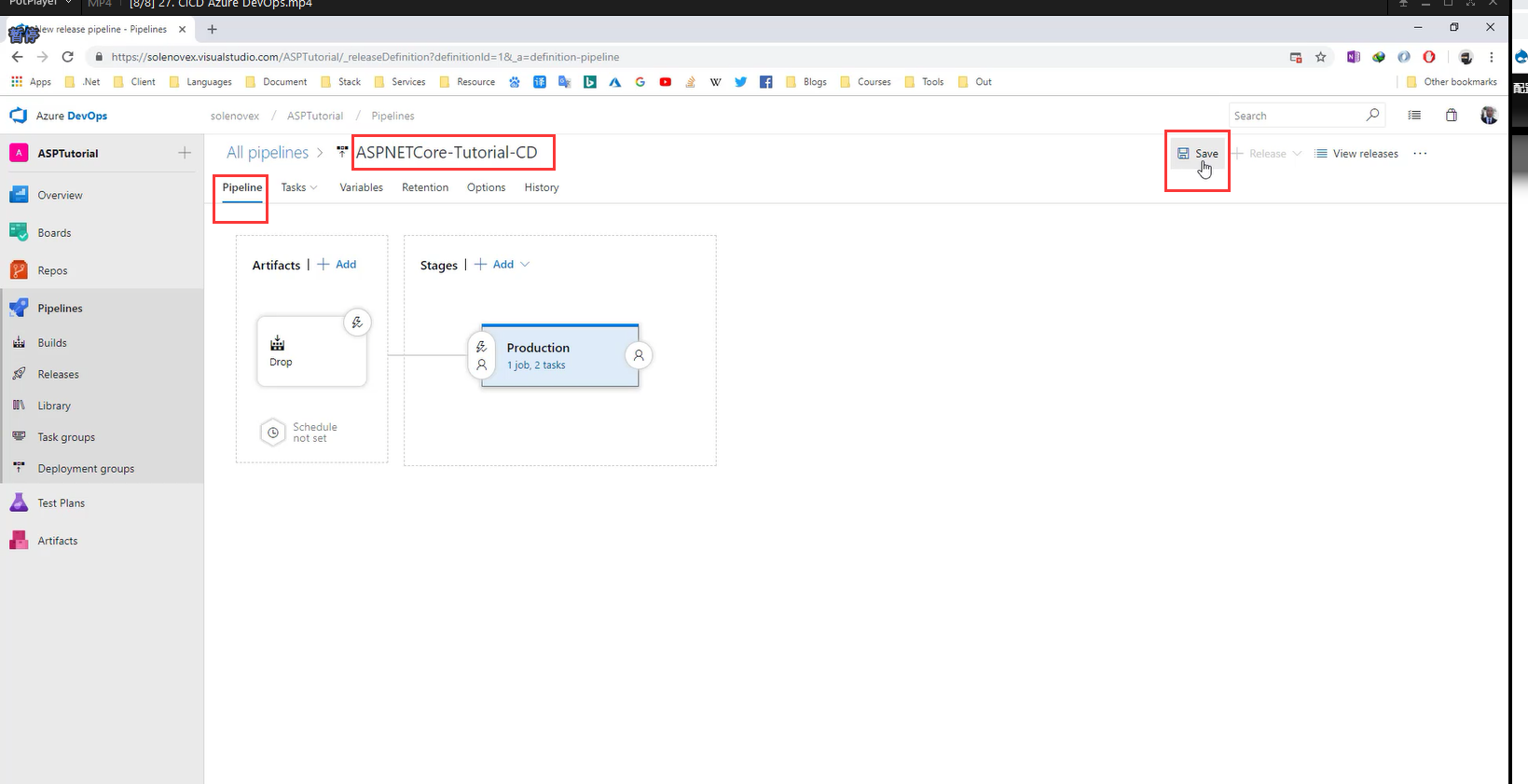Open the Chrome menu dots
Viewport: 1528px width, 784px height.
pyautogui.click(x=1492, y=57)
